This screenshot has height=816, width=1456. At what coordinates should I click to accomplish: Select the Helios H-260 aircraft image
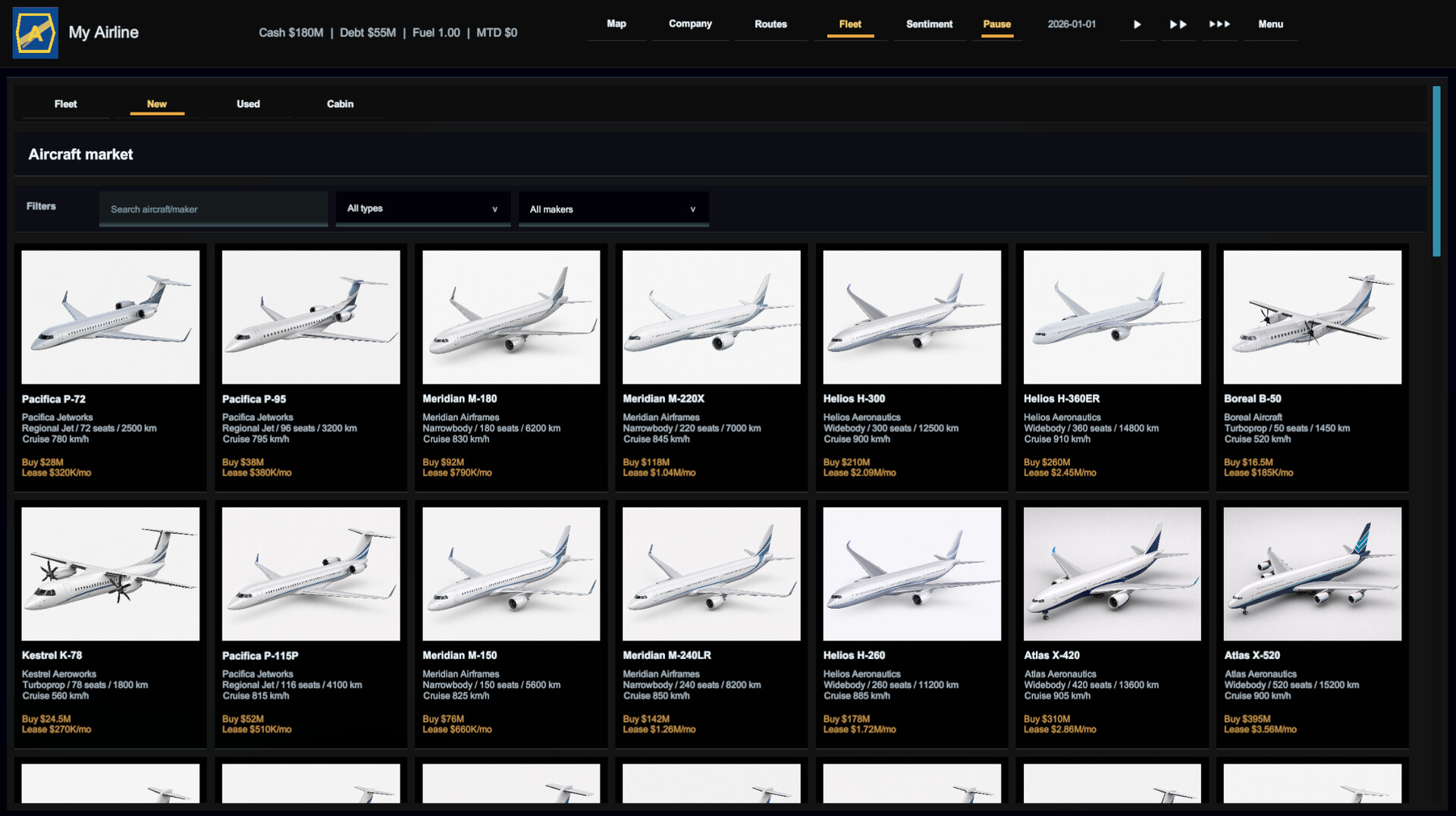(x=912, y=574)
